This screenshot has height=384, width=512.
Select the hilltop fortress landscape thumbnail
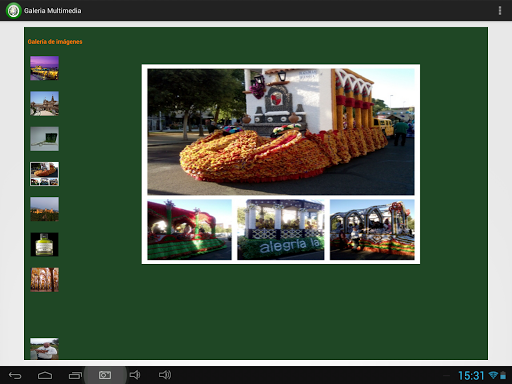[x=44, y=209]
